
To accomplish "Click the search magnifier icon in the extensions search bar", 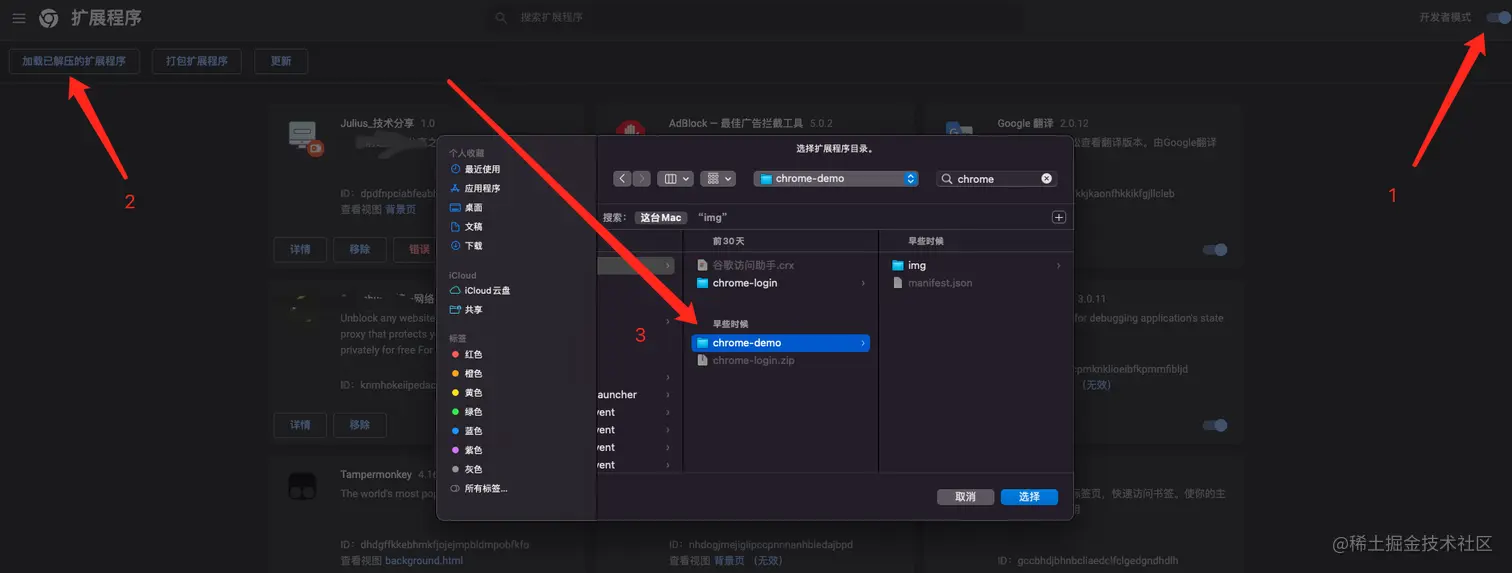I will (502, 18).
